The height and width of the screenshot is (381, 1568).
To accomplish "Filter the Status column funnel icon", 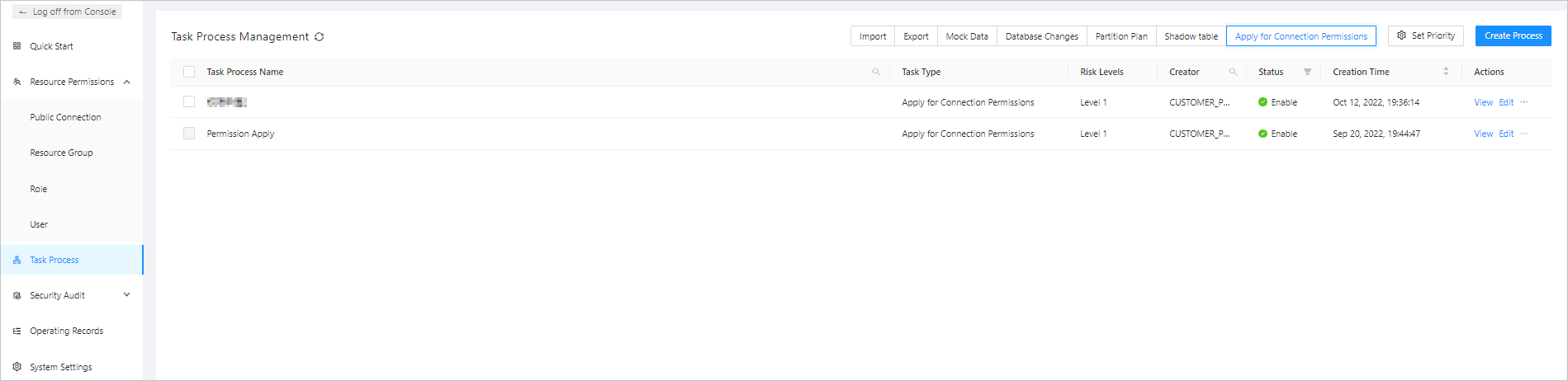I will pyautogui.click(x=1307, y=72).
